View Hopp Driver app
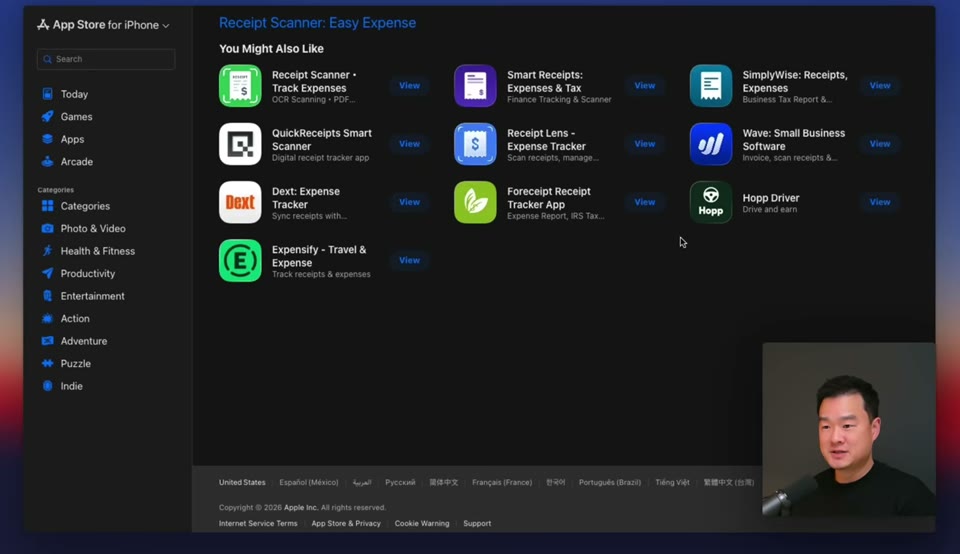960x554 pixels. pos(880,202)
